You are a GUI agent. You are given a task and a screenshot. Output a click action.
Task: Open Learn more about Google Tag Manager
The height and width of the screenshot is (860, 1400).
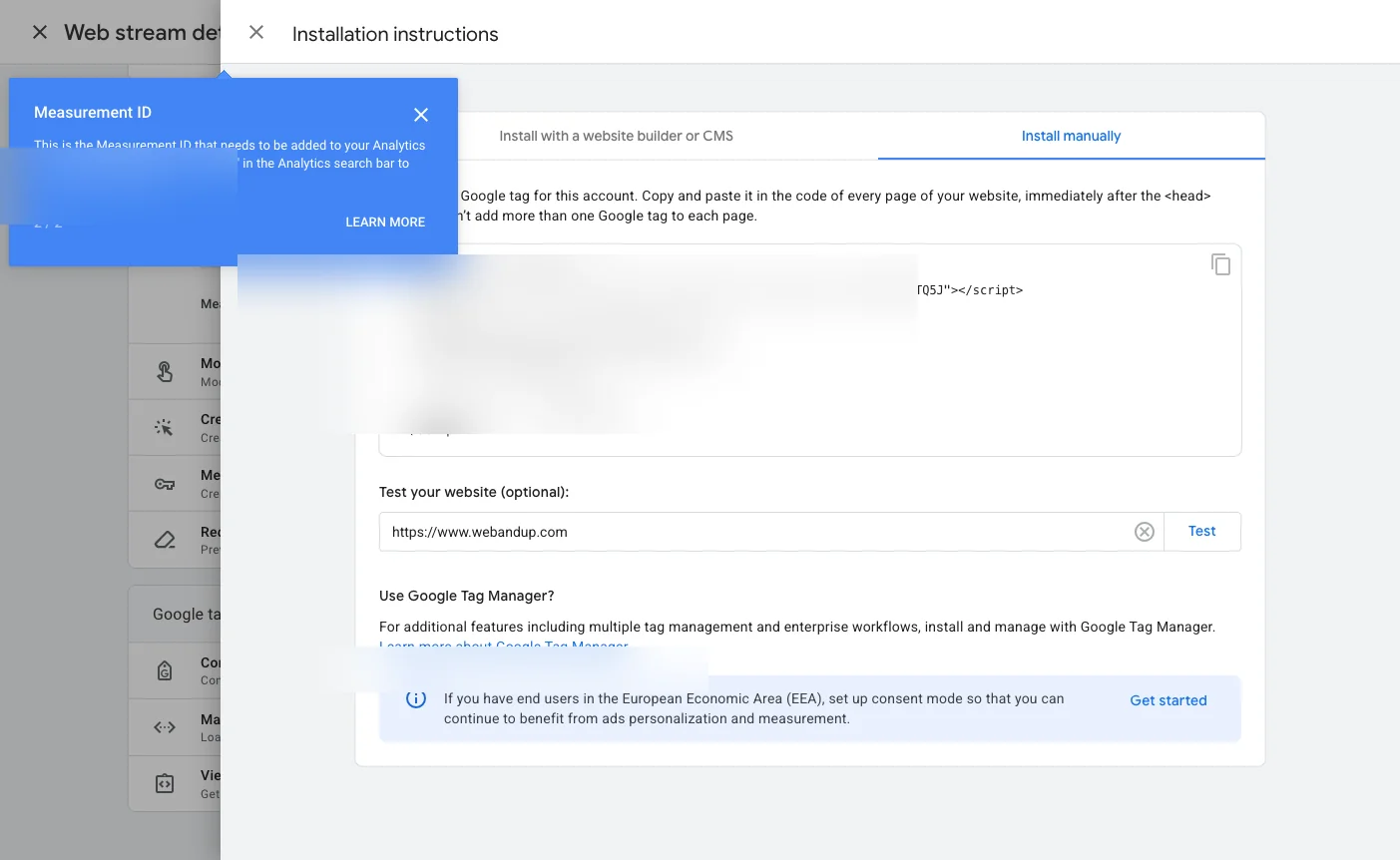click(503, 646)
